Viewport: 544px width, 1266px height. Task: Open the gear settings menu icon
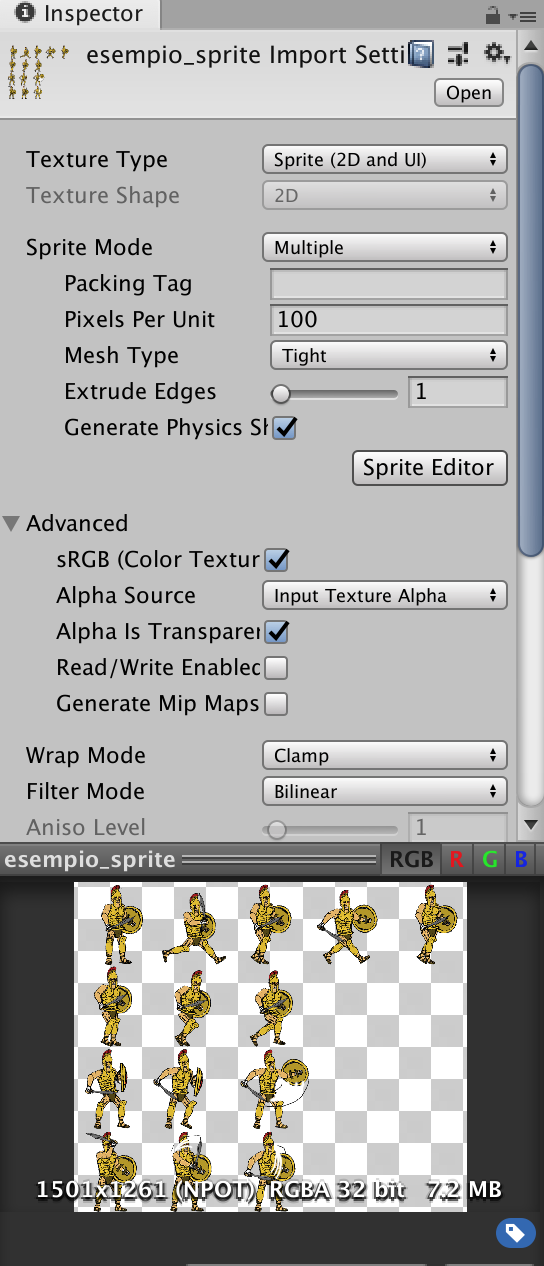(495, 53)
